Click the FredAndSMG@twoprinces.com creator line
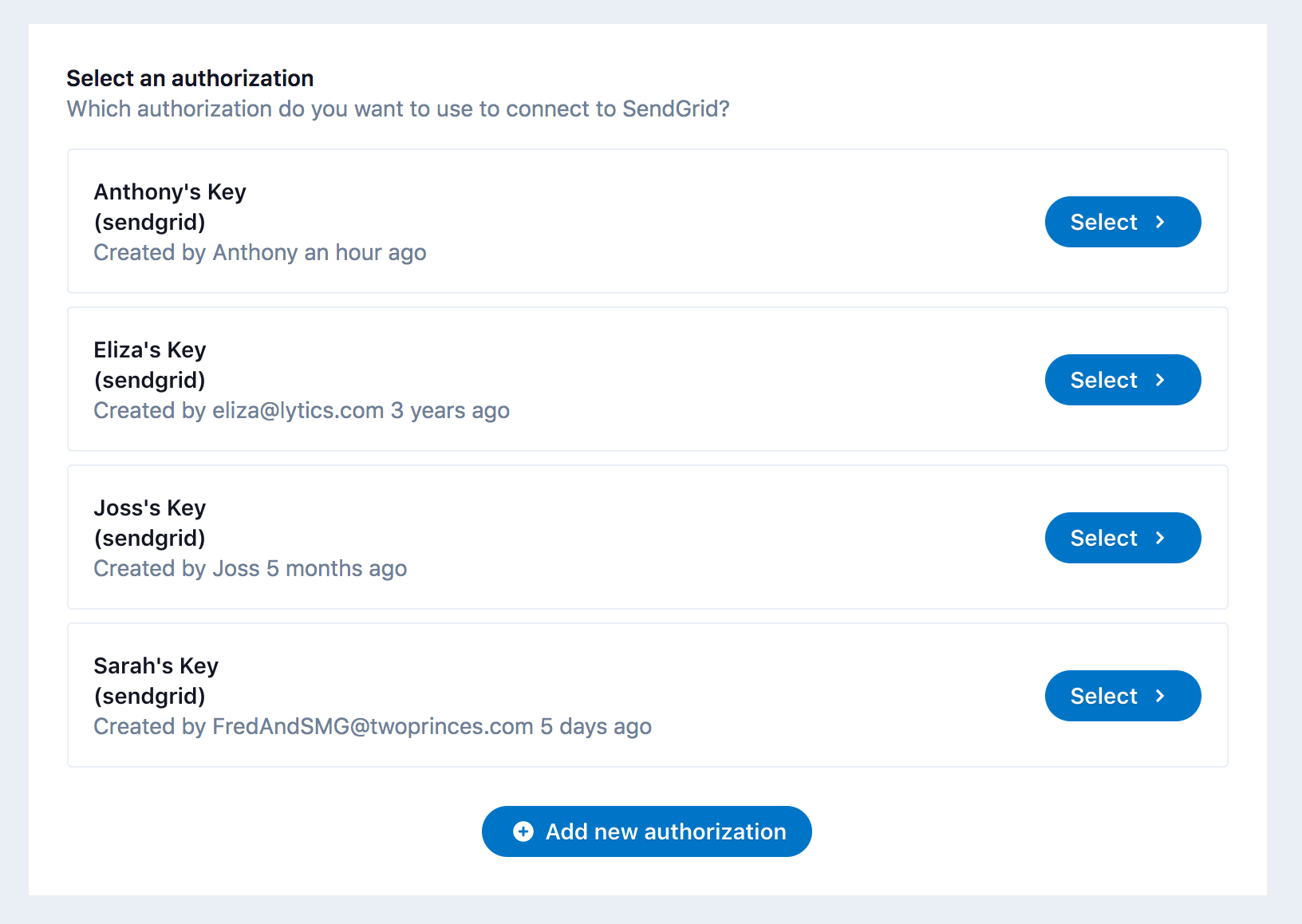 click(x=373, y=726)
